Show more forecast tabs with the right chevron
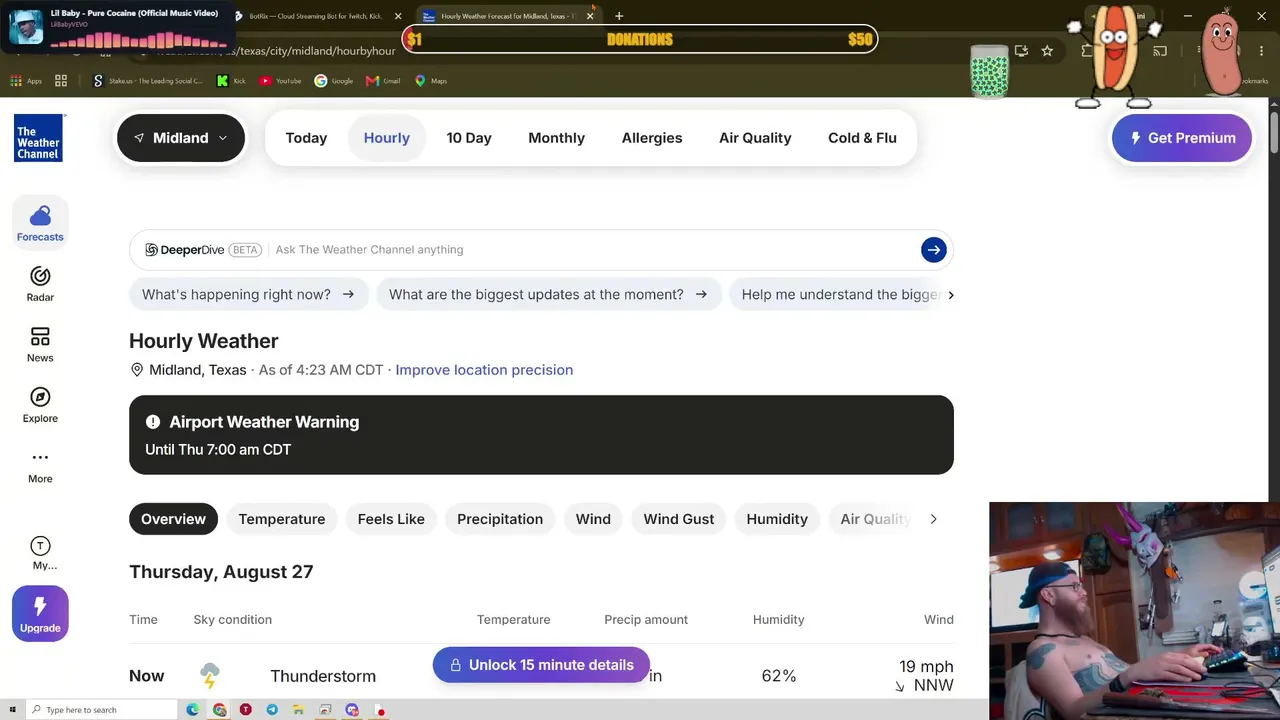 933,519
